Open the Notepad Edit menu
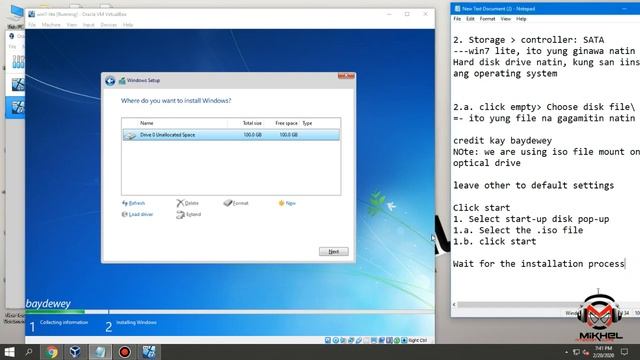This screenshot has width=640, height=360. point(470,19)
